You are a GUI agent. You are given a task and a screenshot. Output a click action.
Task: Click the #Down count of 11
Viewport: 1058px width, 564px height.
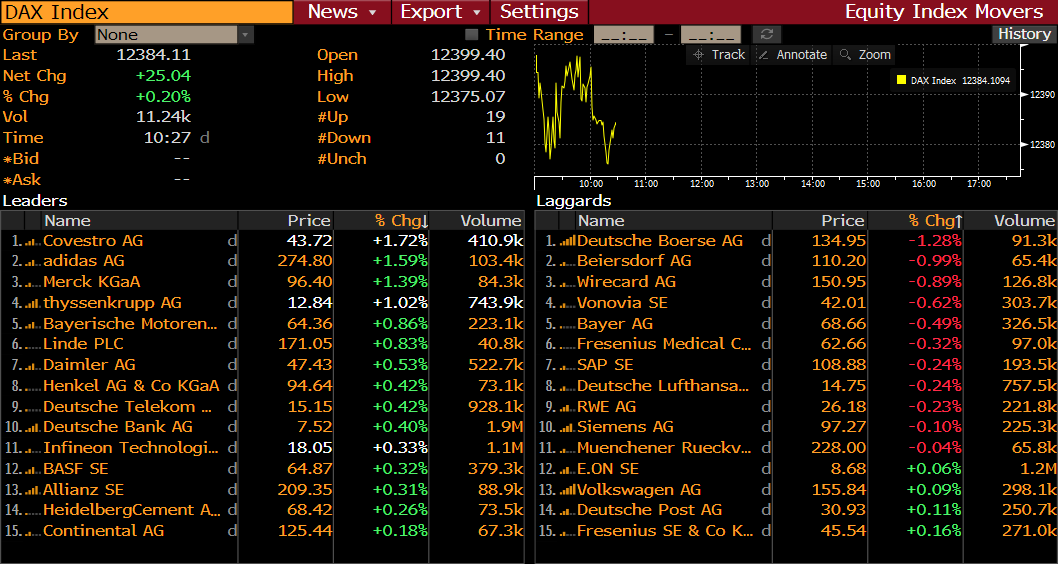[496, 138]
